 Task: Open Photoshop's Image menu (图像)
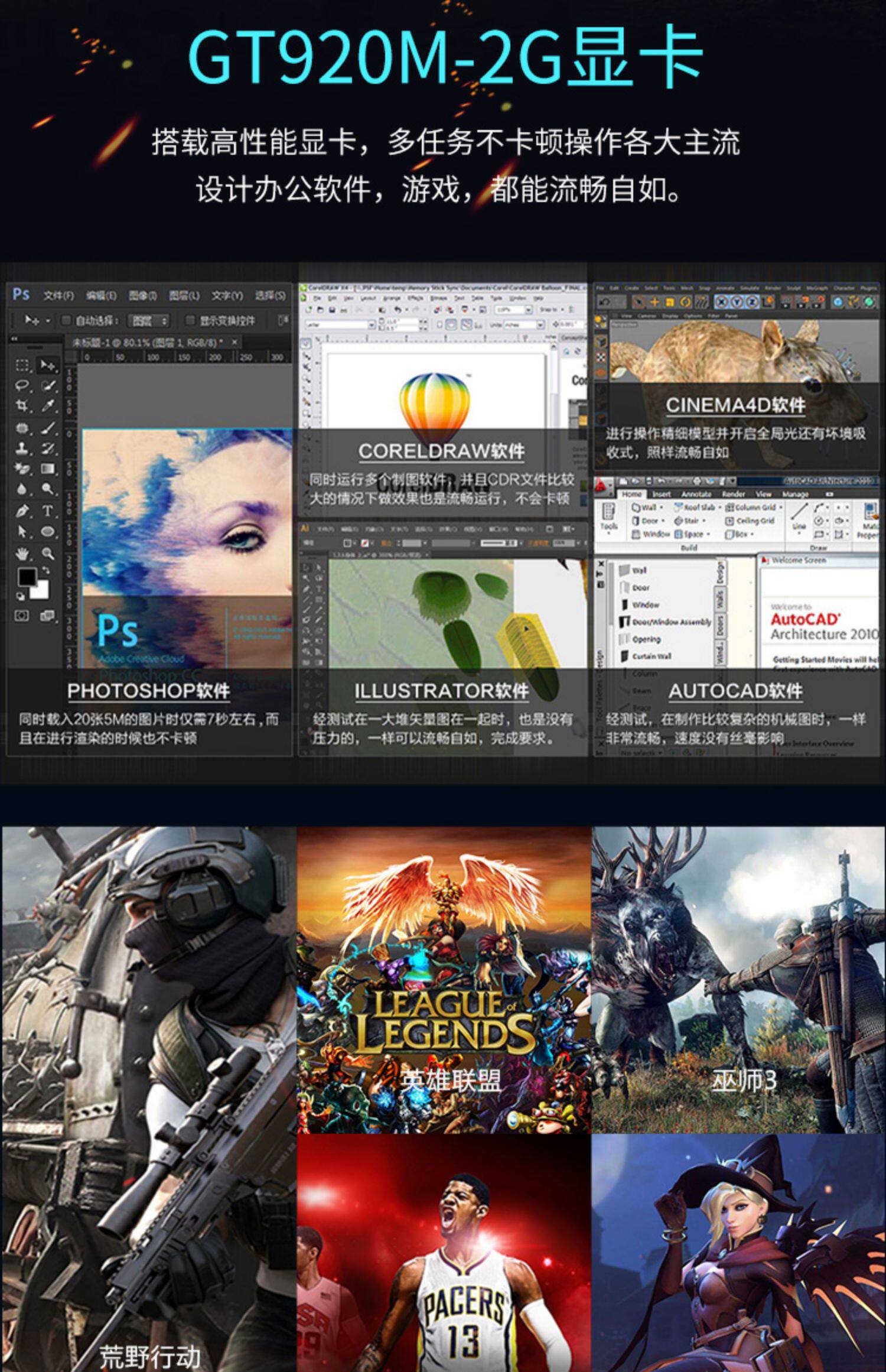(x=142, y=295)
